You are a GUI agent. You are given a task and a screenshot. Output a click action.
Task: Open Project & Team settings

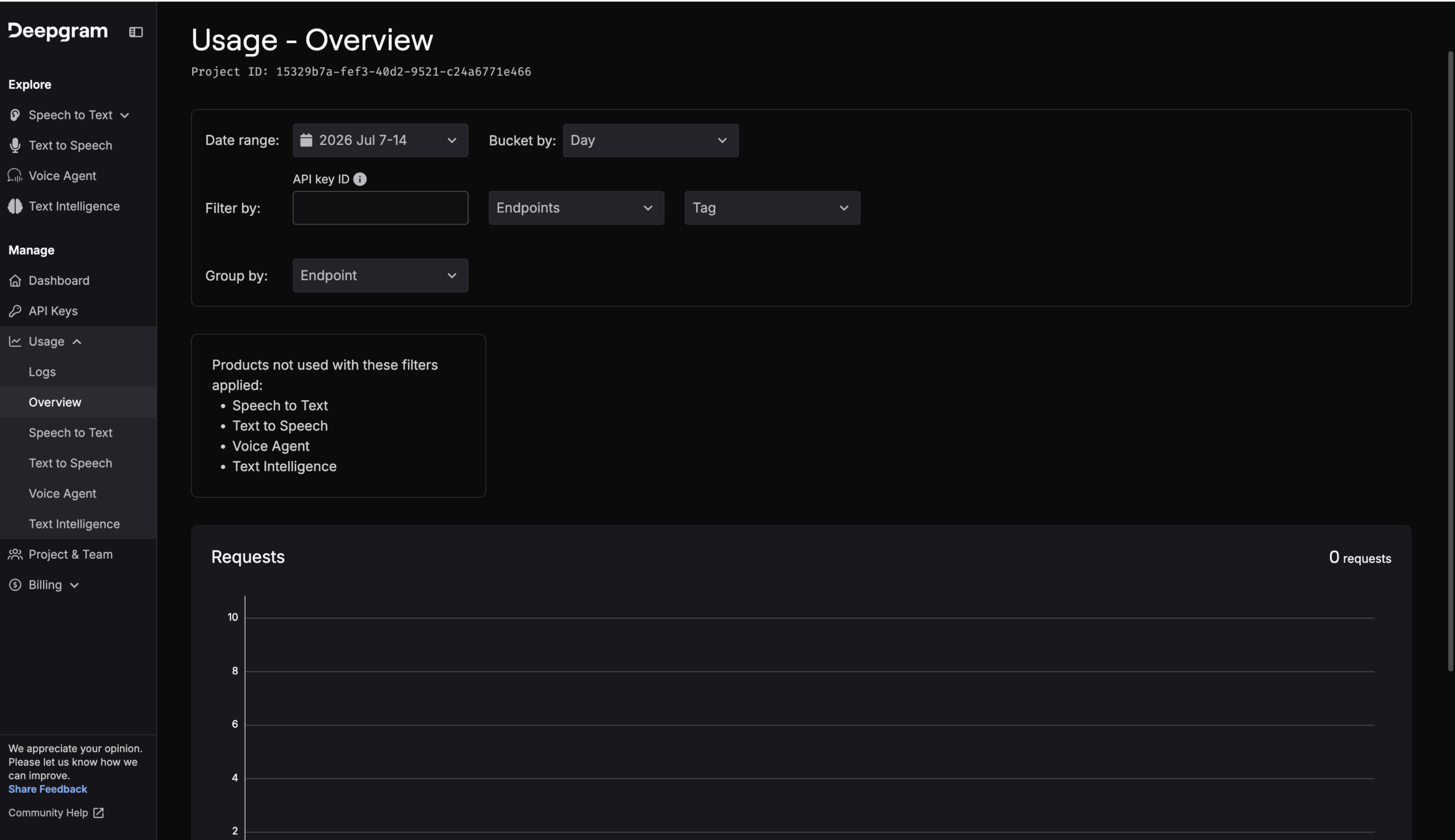70,555
